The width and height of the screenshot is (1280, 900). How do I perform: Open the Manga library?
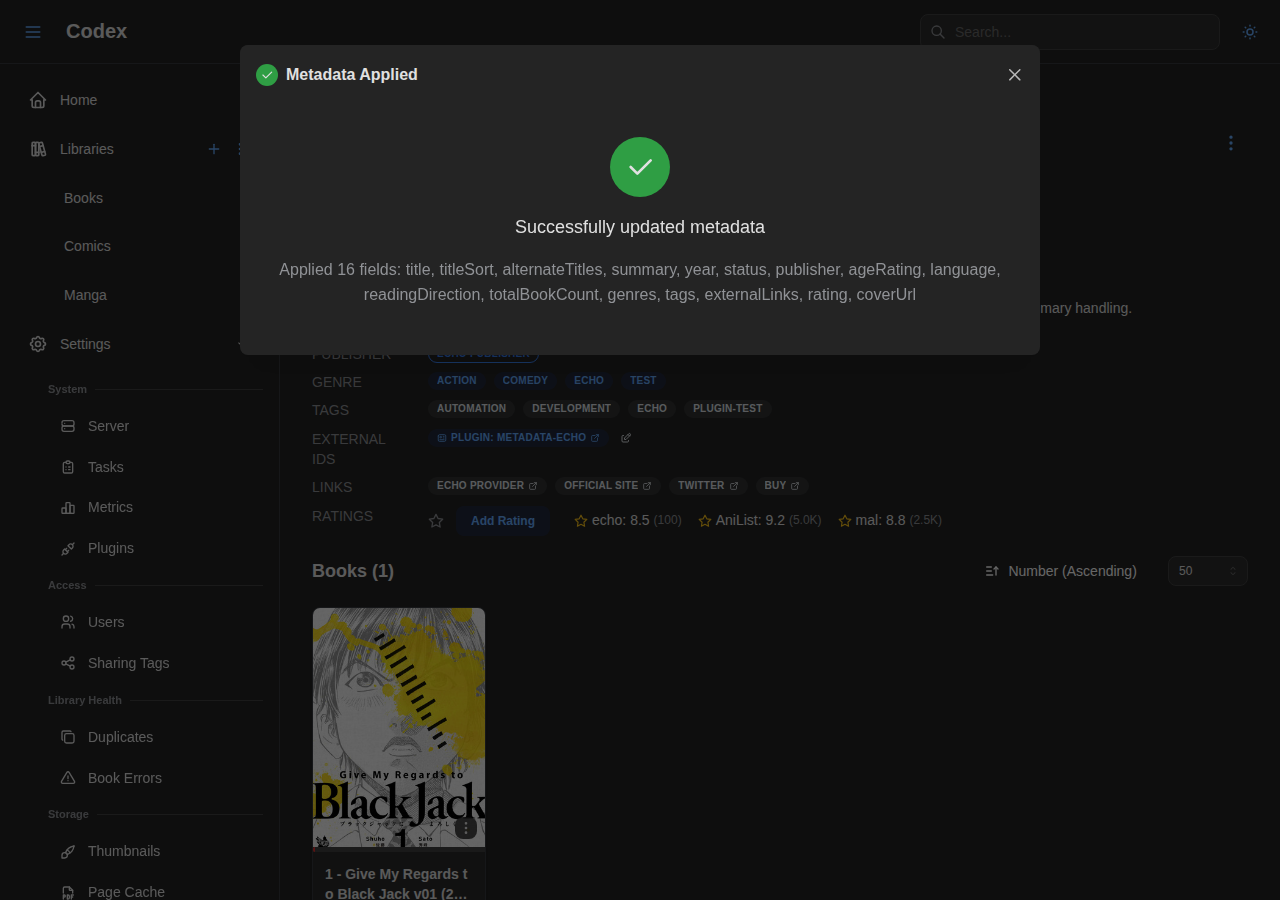(85, 295)
